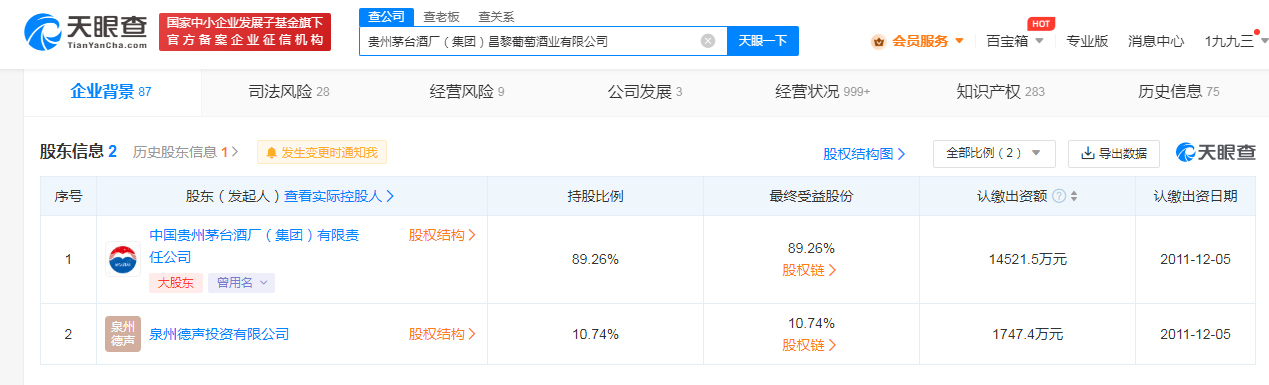
Task: Click the 天眼一下 search button
Action: coord(763,41)
